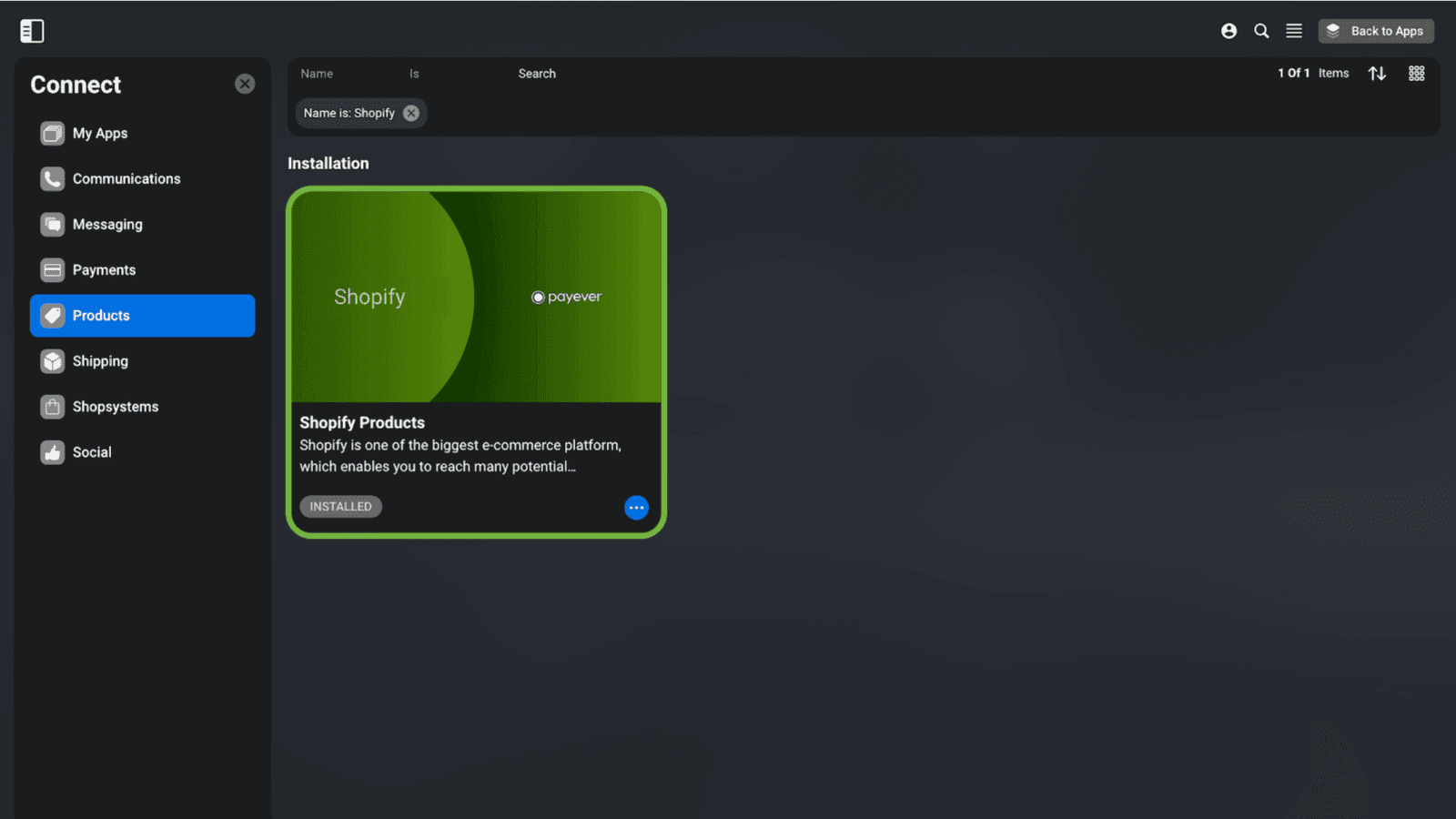Open the Communications phone icon
Image resolution: width=1456 pixels, height=819 pixels.
coord(52,178)
